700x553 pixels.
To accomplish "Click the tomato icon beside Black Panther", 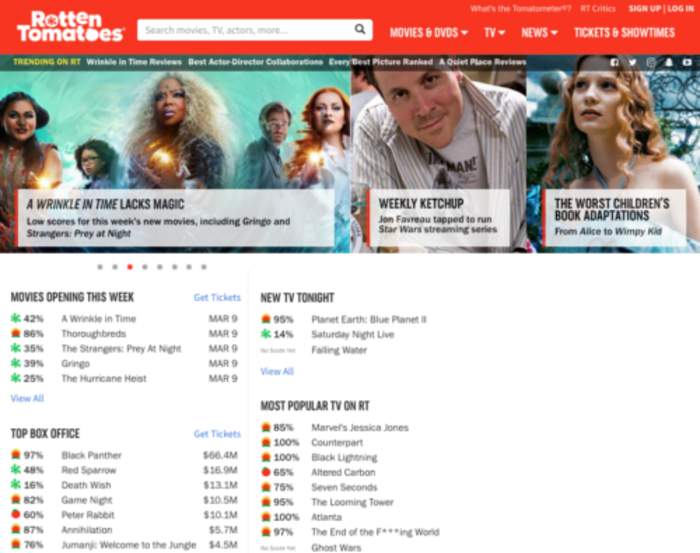I will tap(16, 455).
